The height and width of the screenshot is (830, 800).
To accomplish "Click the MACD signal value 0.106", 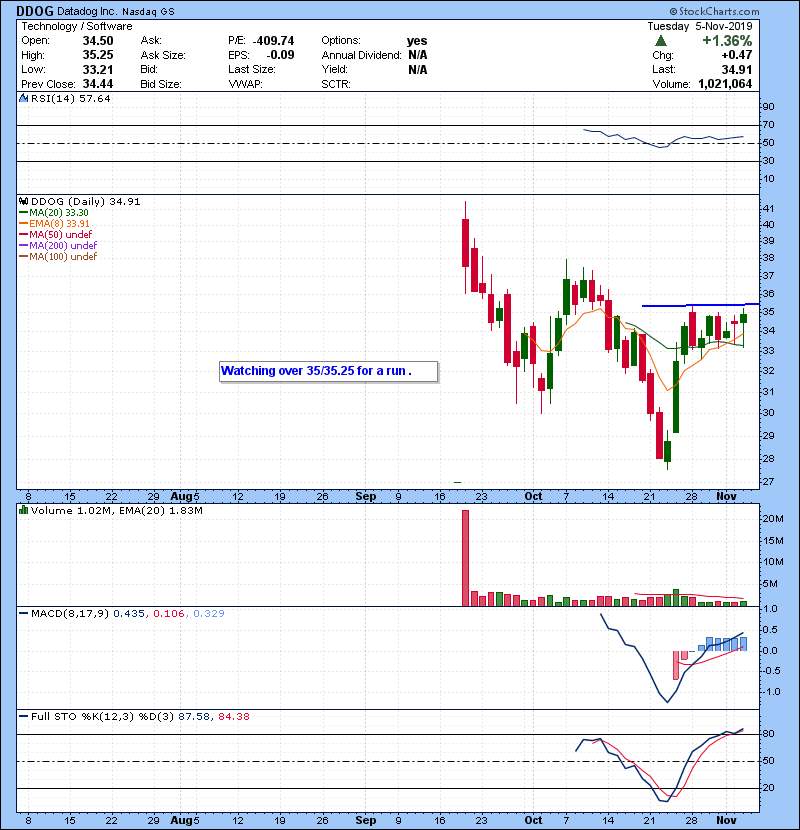I will (169, 614).
